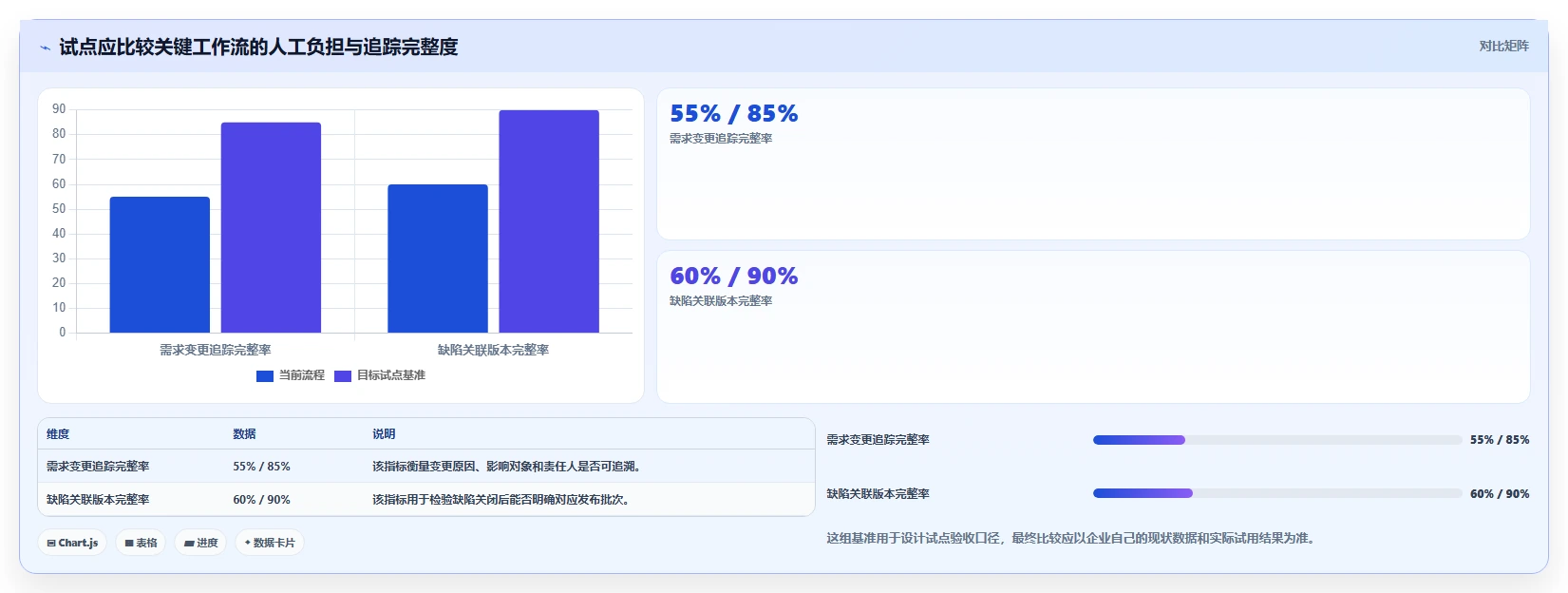Click the 缺陷关联版本完整率 label in the data card
1568x593 pixels.
(721, 301)
